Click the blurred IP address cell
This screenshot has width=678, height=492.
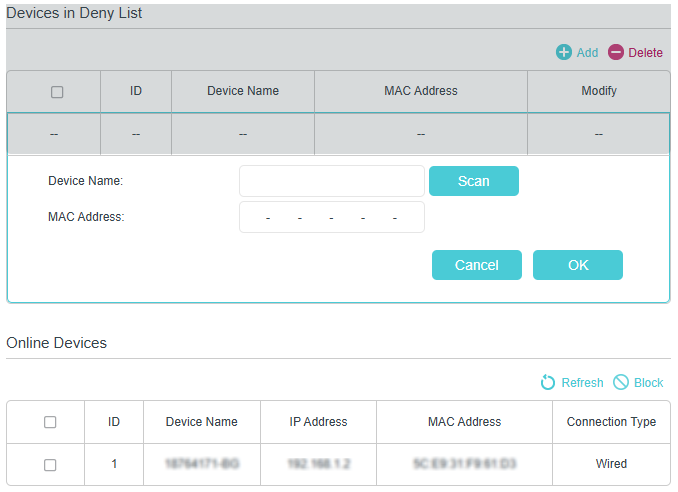tap(318, 464)
